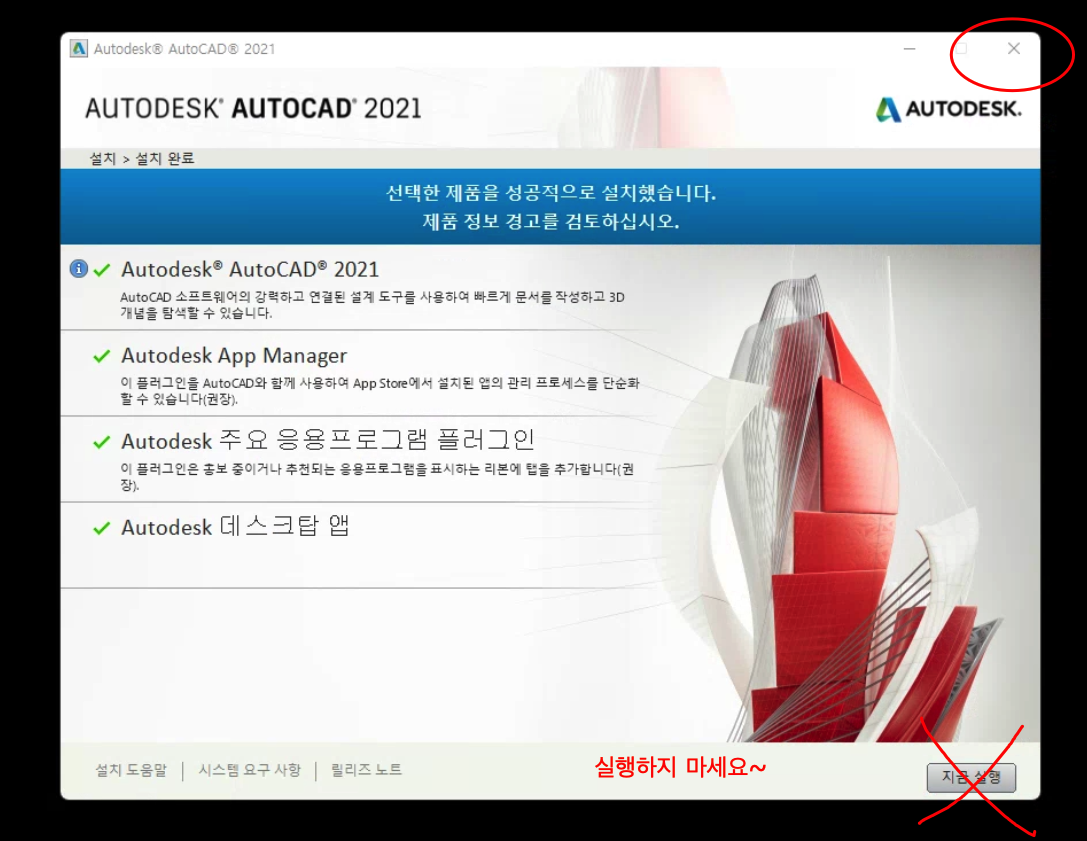This screenshot has width=1087, height=841.
Task: Select the Autodesk 주요 응용프로그램 플러그인 title
Action: click(x=327, y=440)
